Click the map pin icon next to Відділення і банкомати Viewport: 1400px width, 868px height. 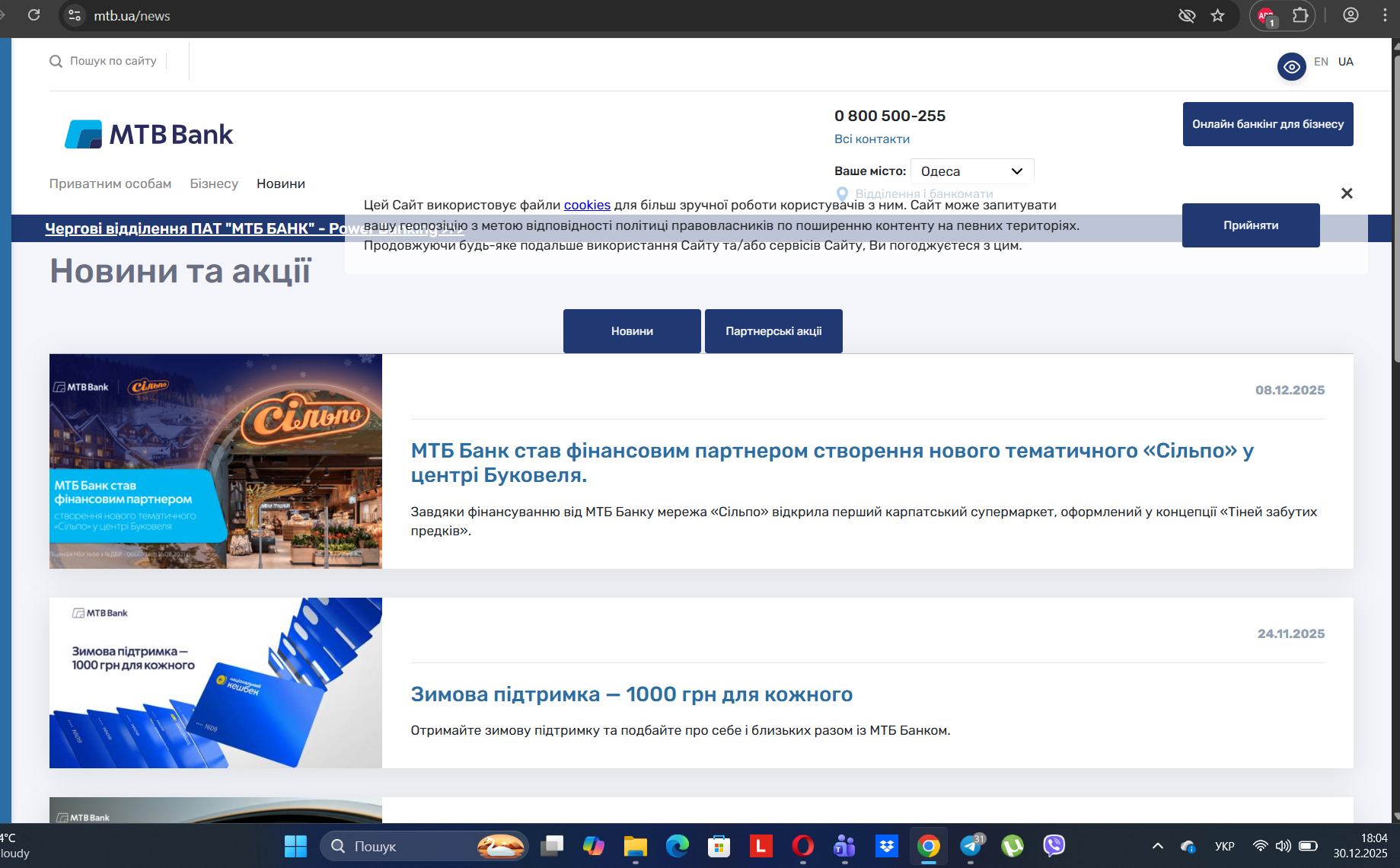(x=842, y=194)
